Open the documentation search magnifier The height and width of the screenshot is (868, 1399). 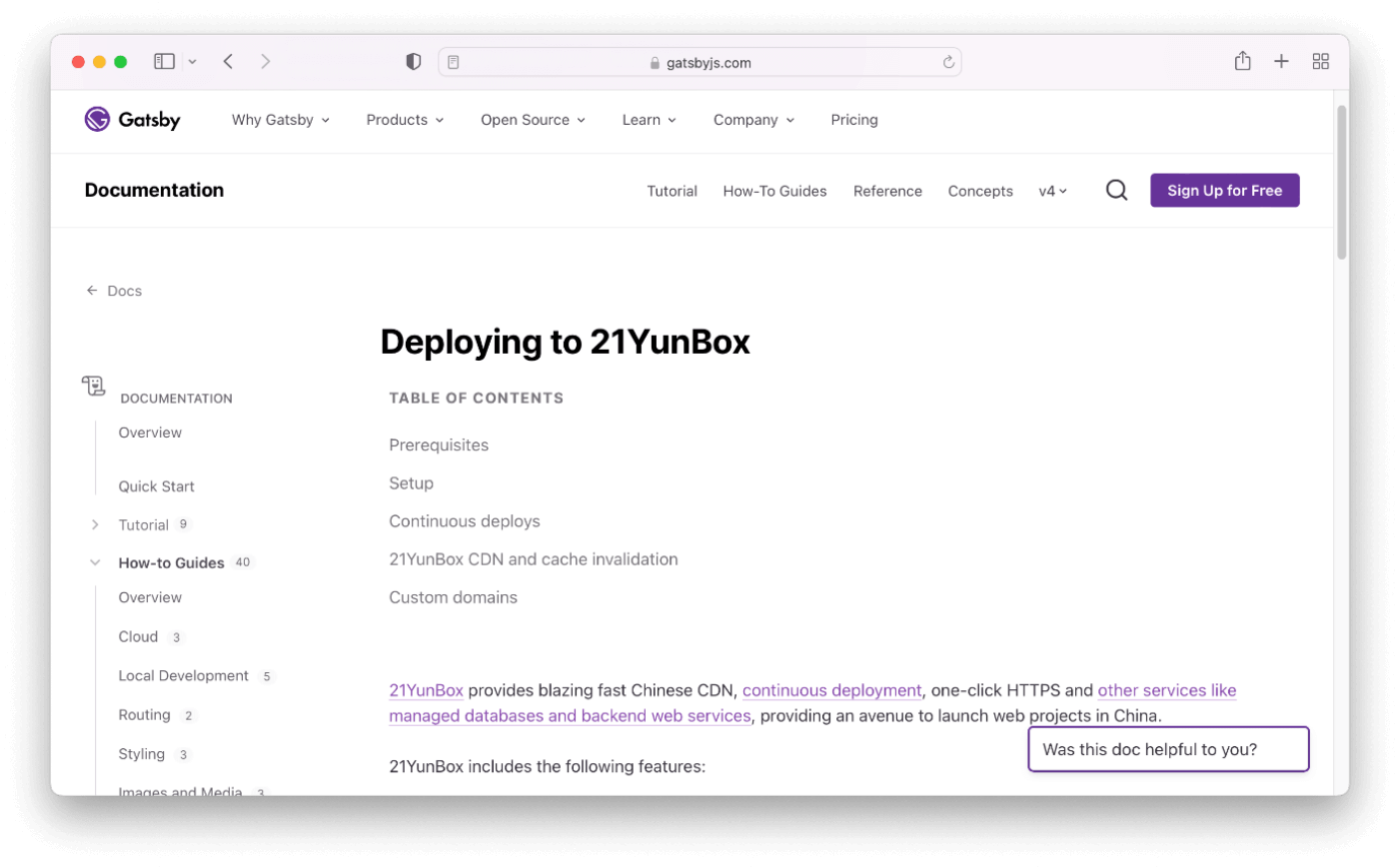point(1116,191)
